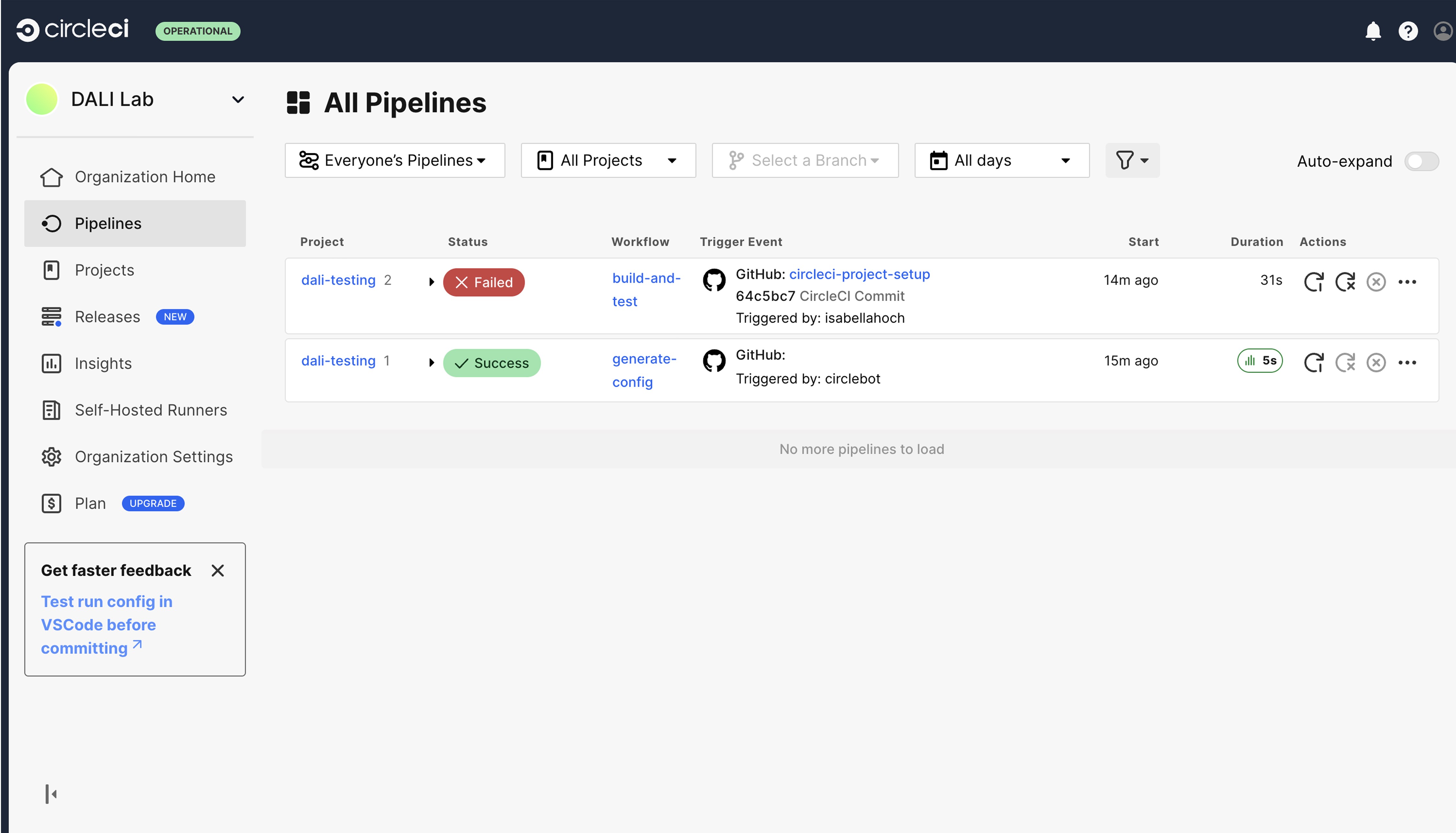The image size is (1456, 833).
Task: Click the circleci-project-setup branch link
Action: point(859,274)
